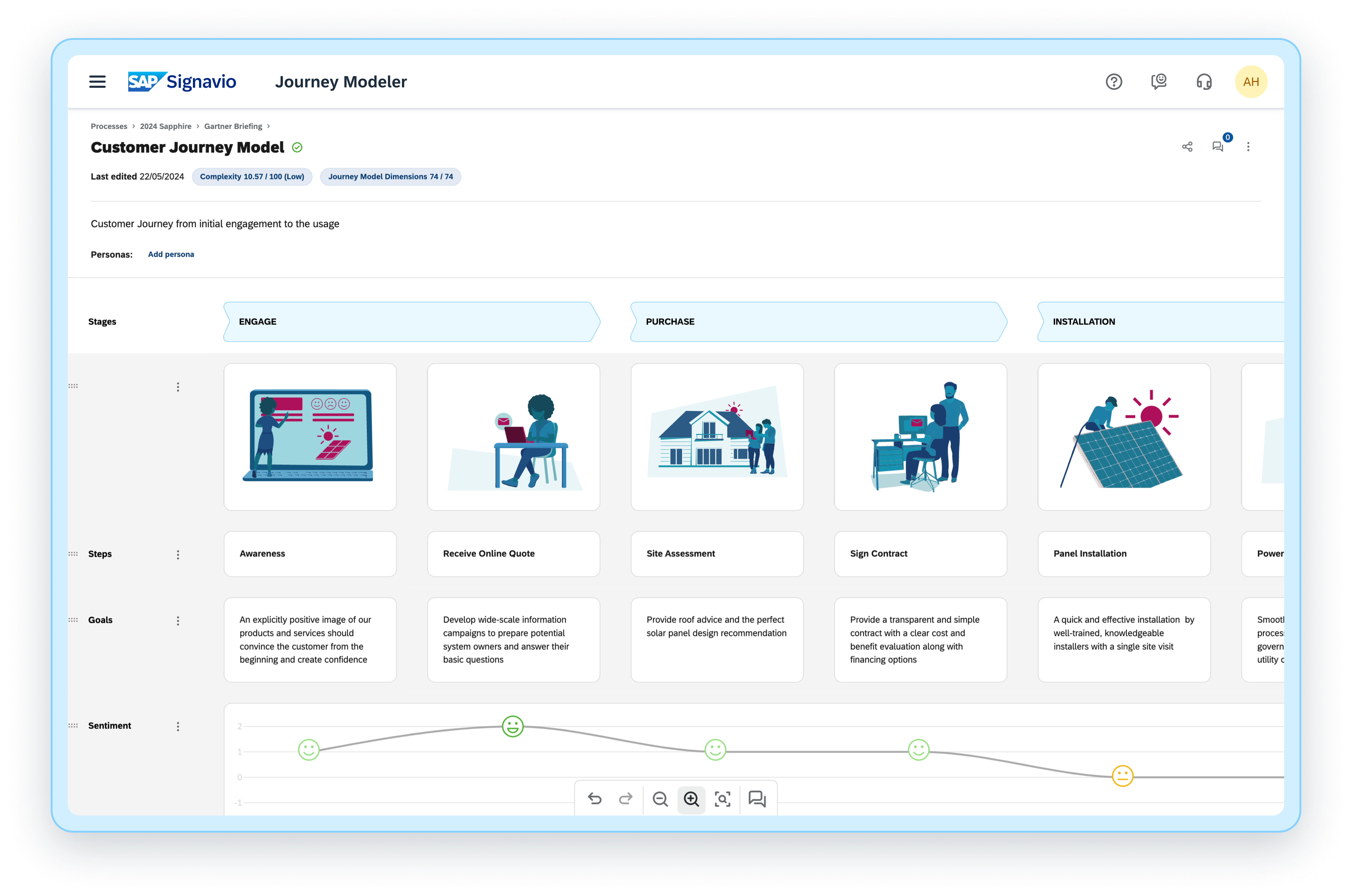
Task: Open the AH user account menu
Action: 1252,81
